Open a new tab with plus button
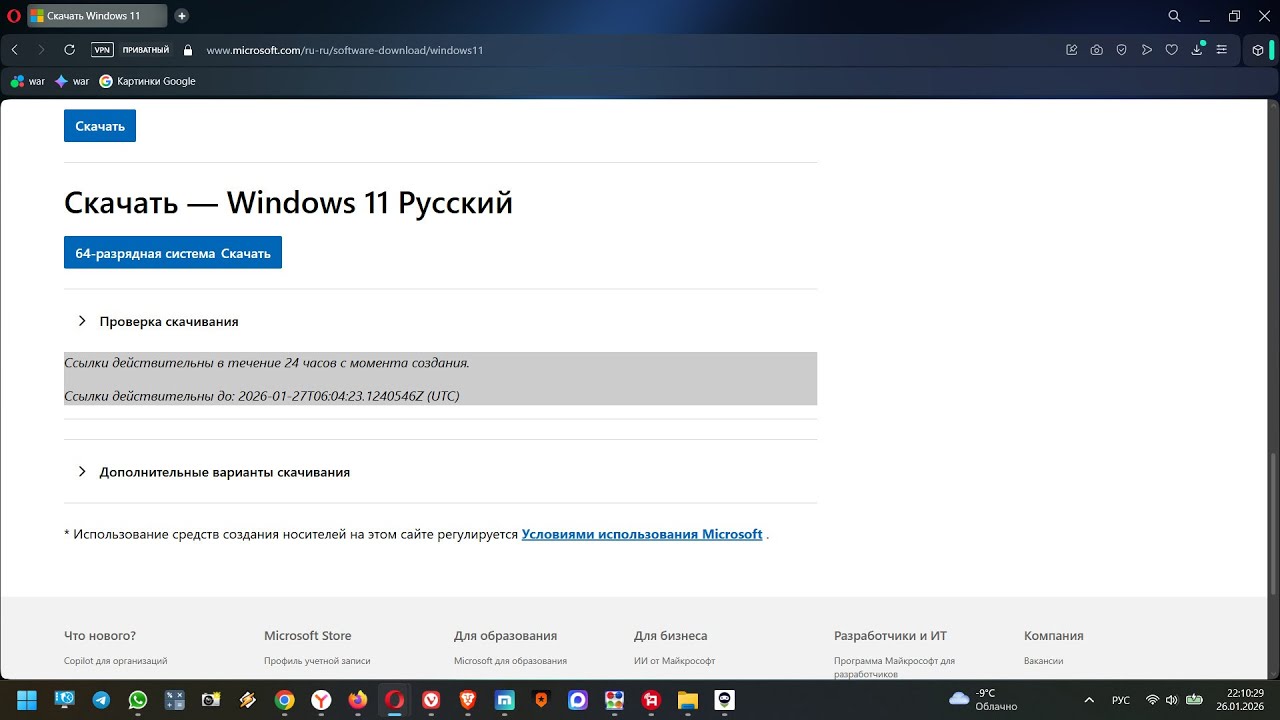Image resolution: width=1280 pixels, height=720 pixels. click(x=182, y=16)
